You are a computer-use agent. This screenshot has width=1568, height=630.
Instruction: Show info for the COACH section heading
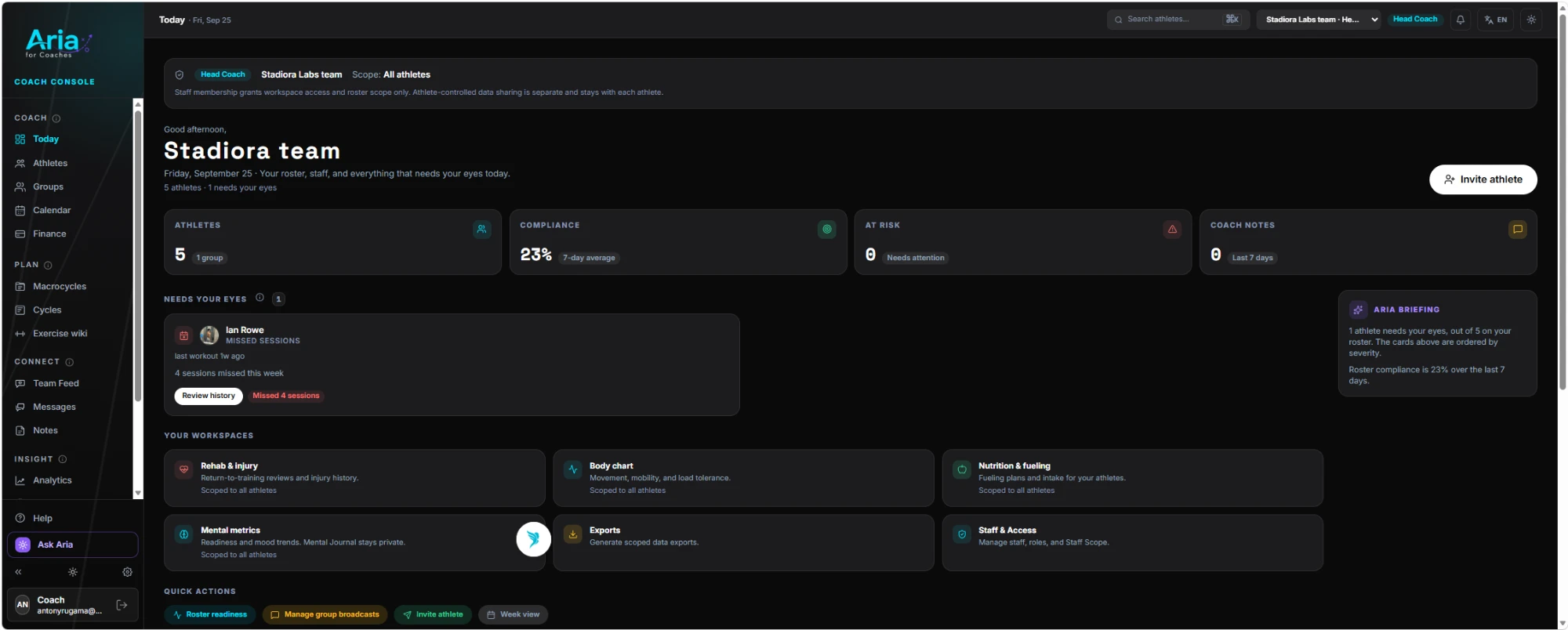click(x=56, y=118)
